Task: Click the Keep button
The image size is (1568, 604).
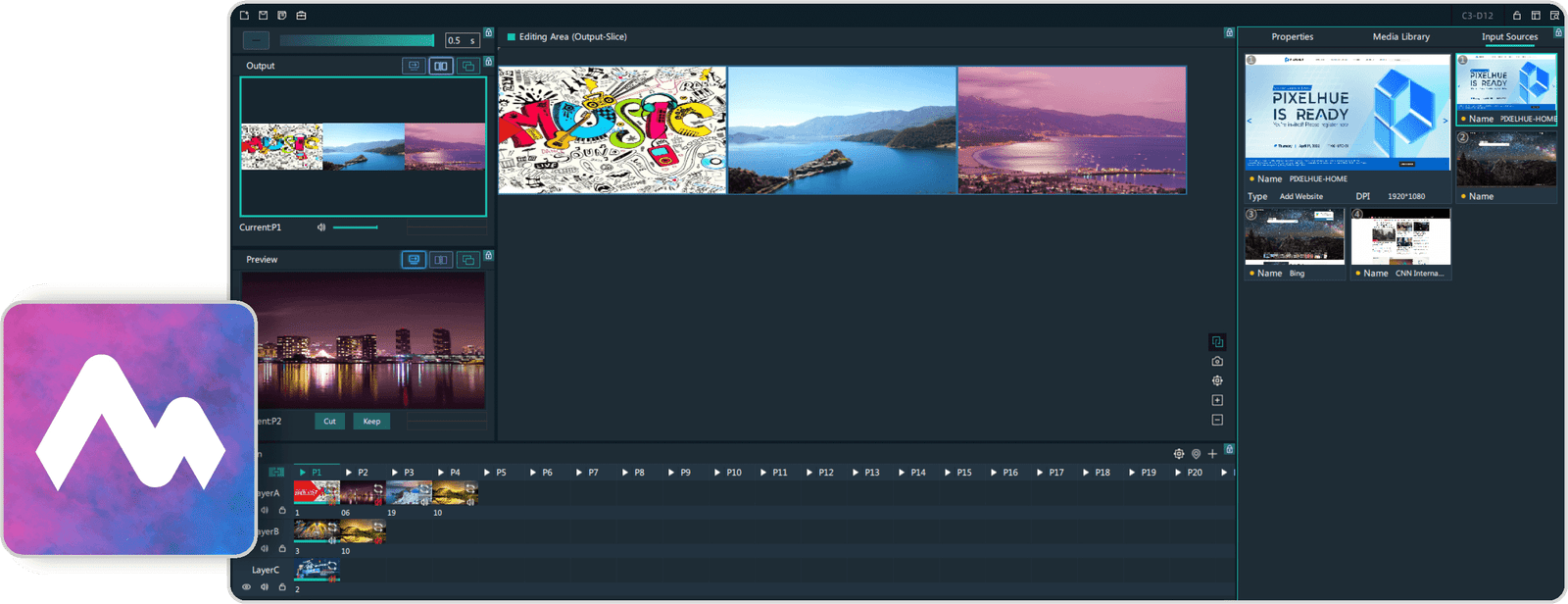Action: (371, 421)
